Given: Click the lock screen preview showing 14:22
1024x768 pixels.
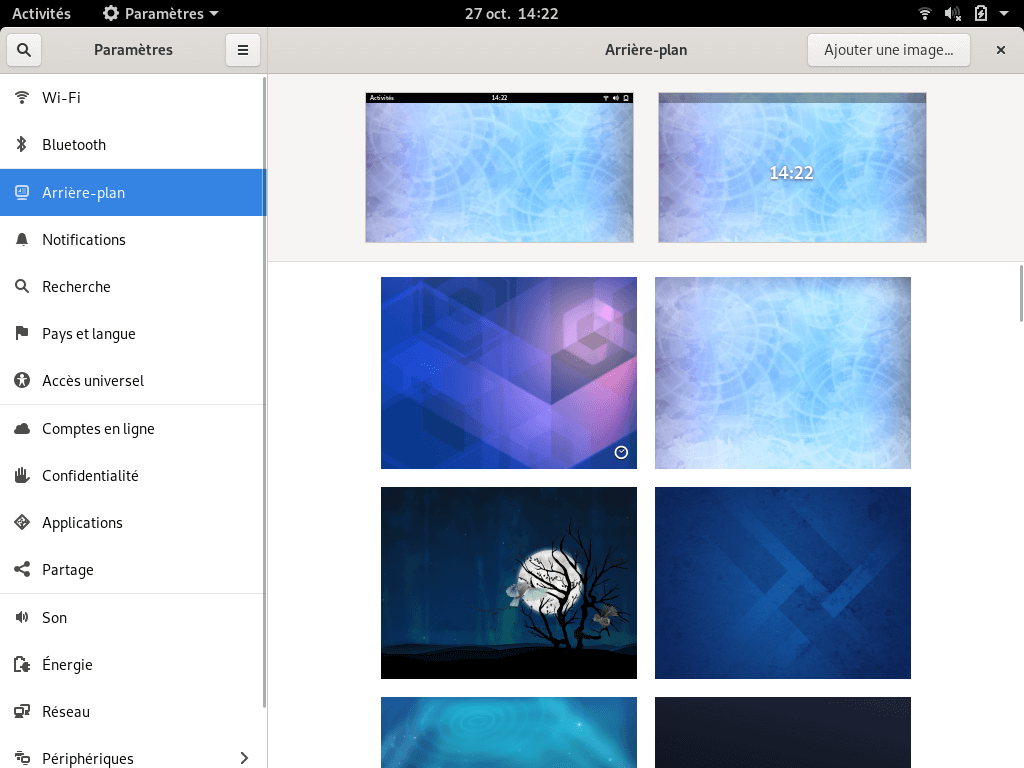Looking at the screenshot, I should 792,168.
